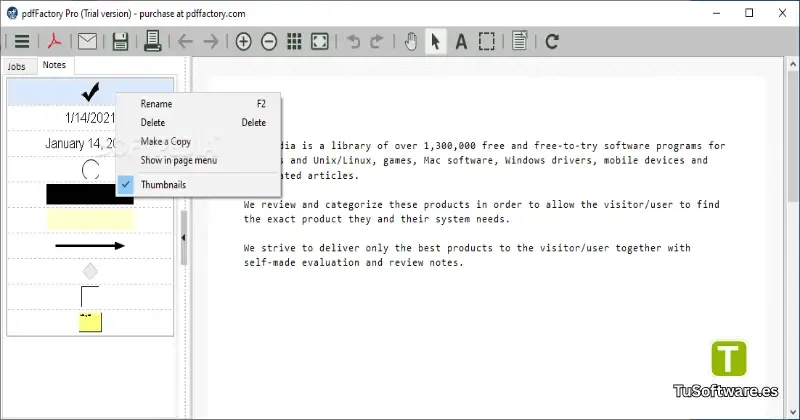Zoom in with the plus circle icon

click(x=243, y=41)
